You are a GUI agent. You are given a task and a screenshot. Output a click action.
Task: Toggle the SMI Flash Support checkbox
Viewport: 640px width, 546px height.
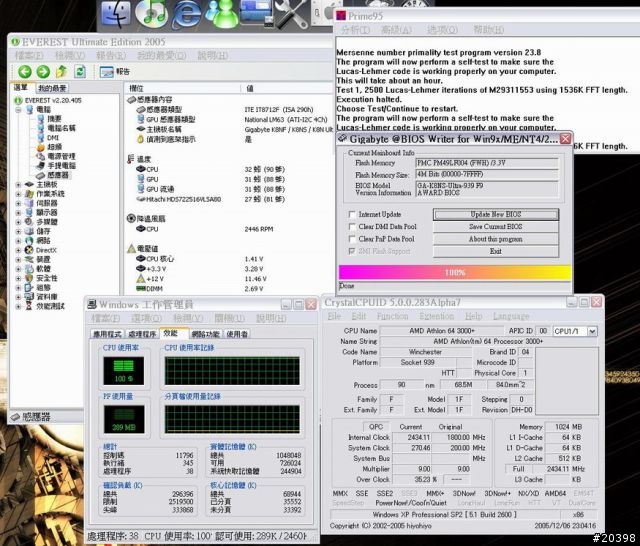(352, 251)
